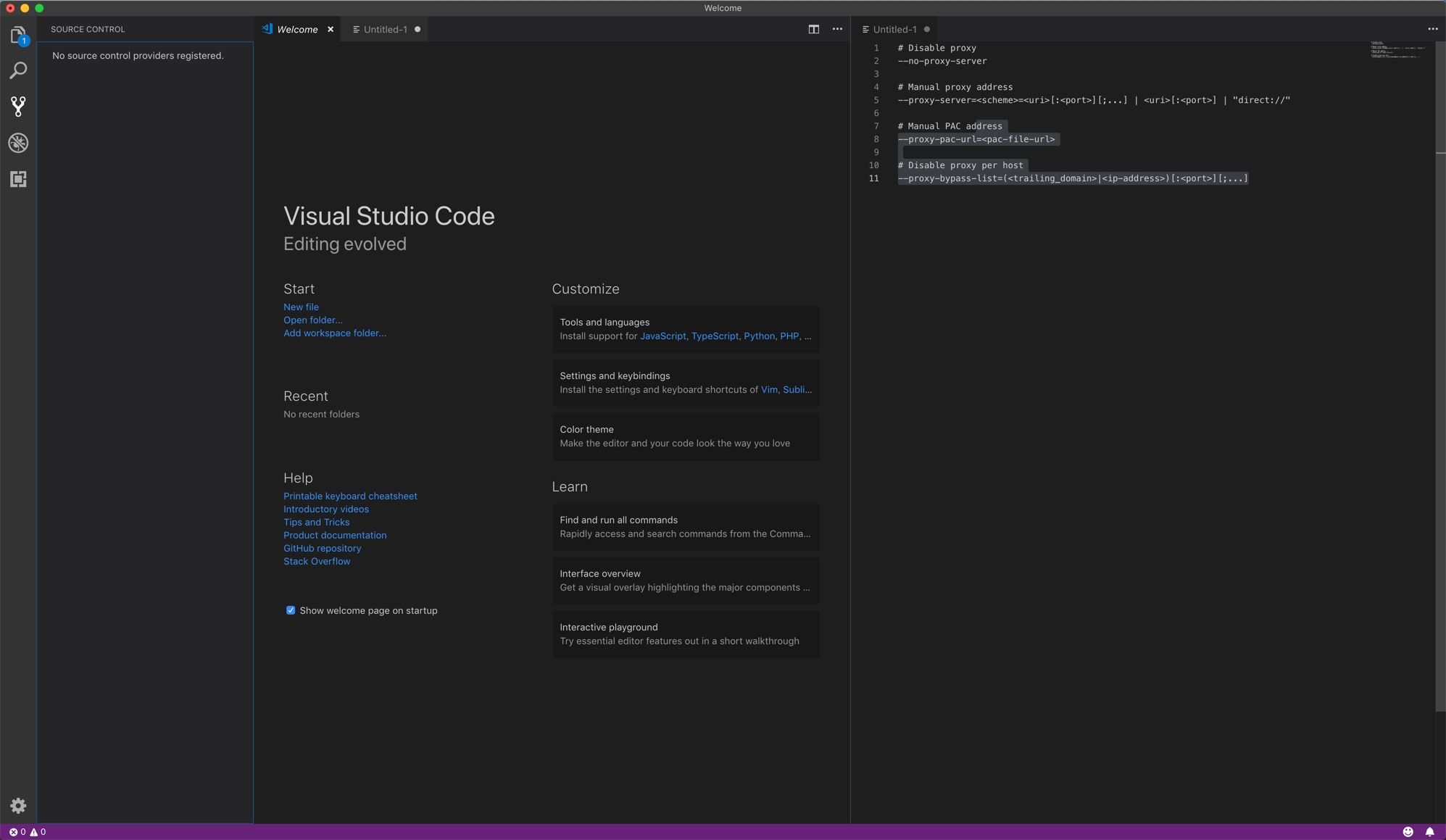
Task: Click the macOS green zoom window button
Action: 39,8
